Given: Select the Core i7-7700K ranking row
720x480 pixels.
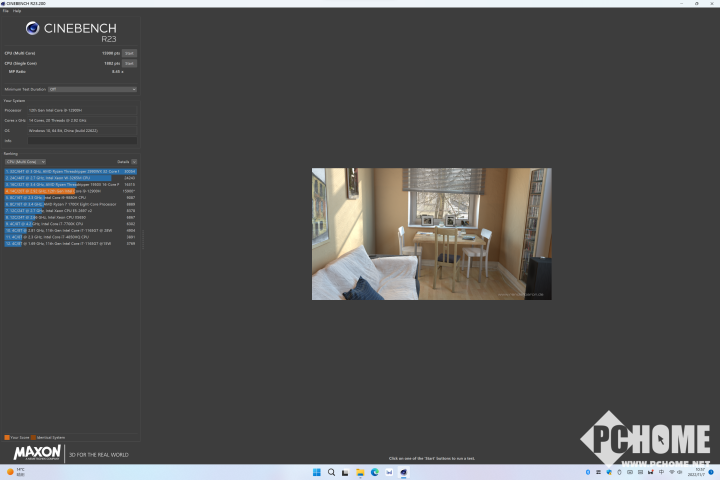Looking at the screenshot, I should coord(71,224).
